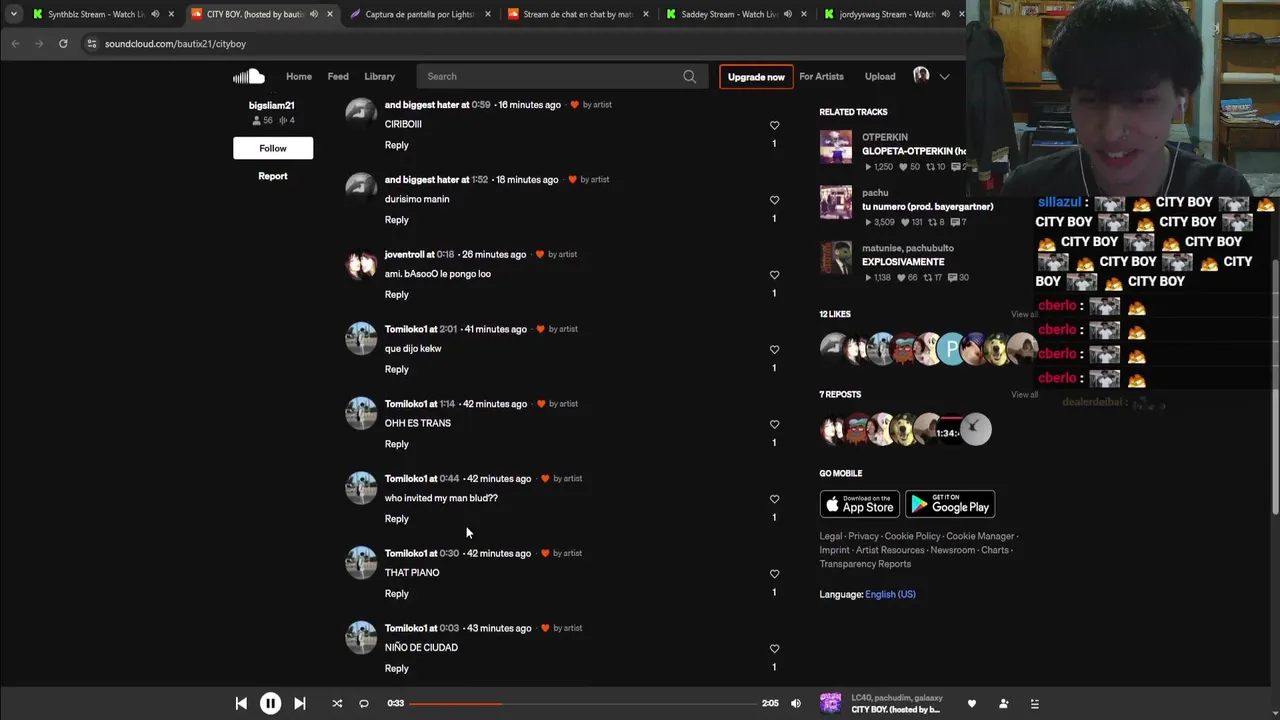This screenshot has height=720, width=1280.
Task: Skip to next track in player
Action: [299, 704]
